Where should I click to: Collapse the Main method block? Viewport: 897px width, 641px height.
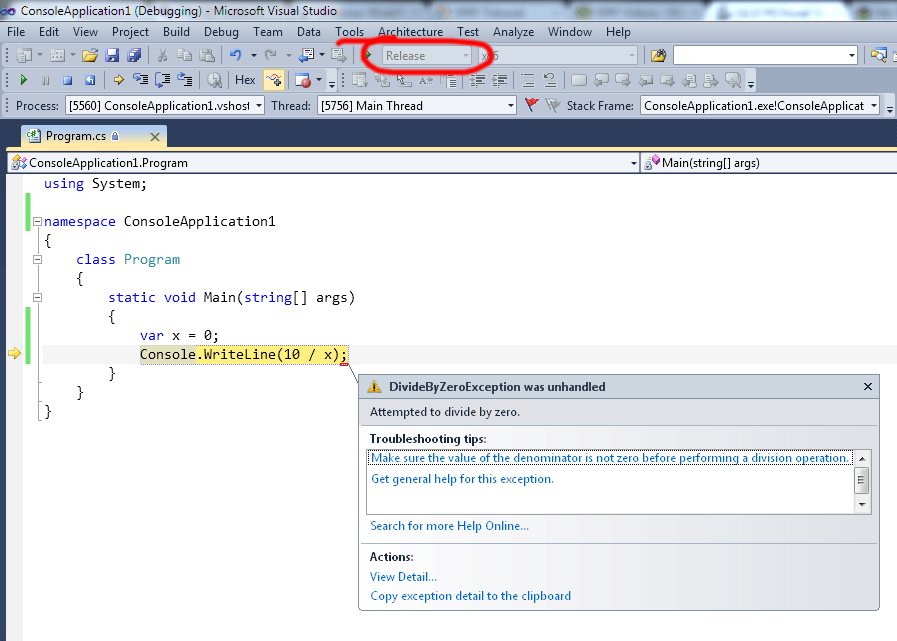[37, 297]
